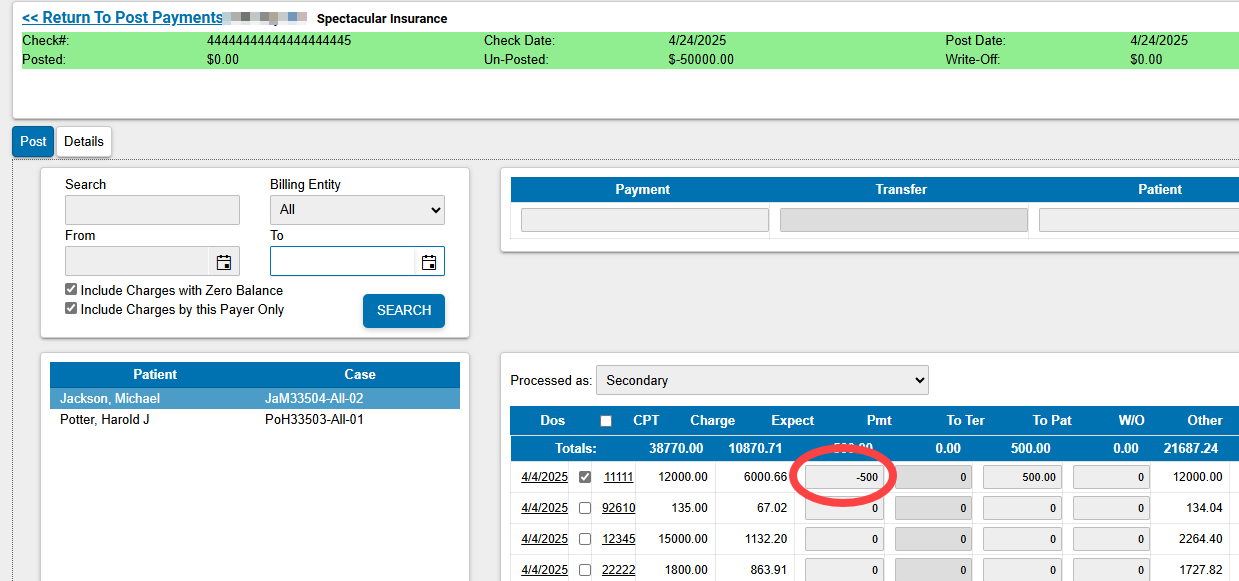Screen dimensions: 1239x581
Task: Open the From date calendar picker
Action: click(x=224, y=262)
